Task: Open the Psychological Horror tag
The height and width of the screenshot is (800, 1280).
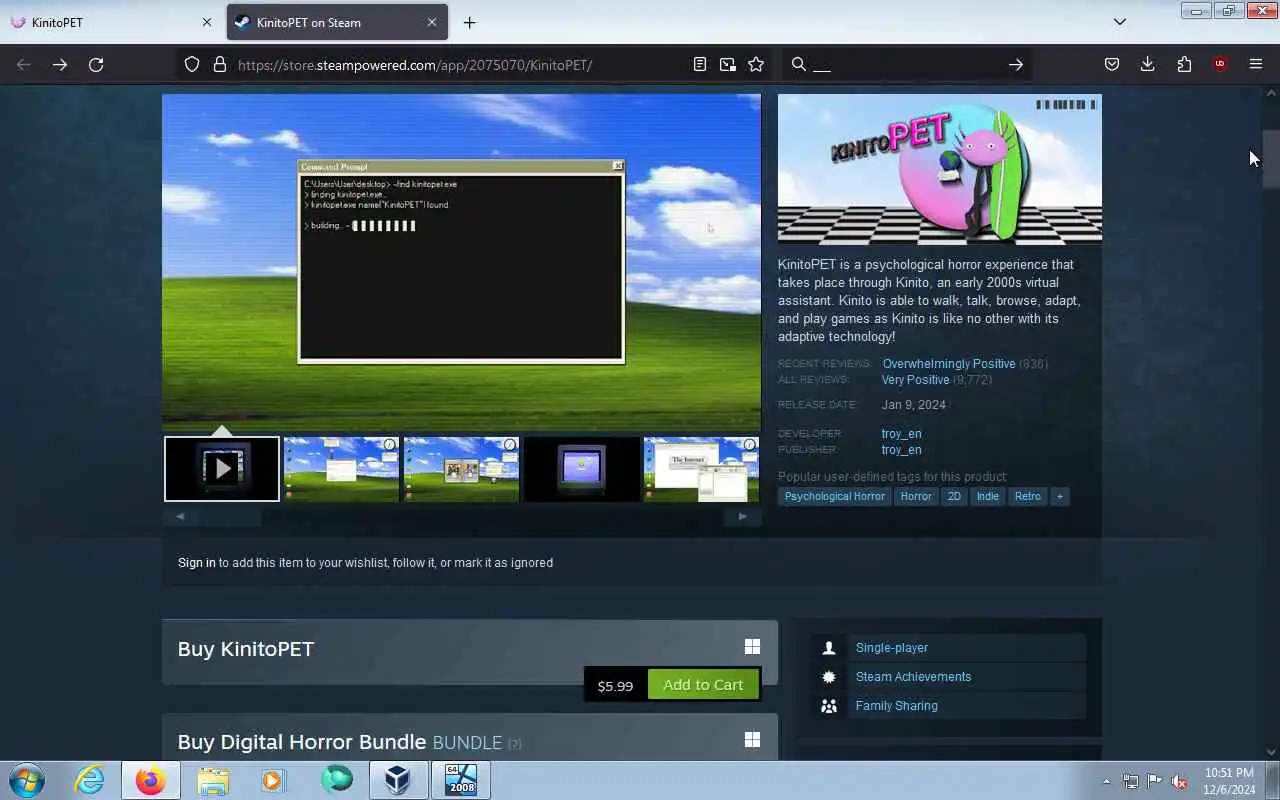Action: pos(835,496)
